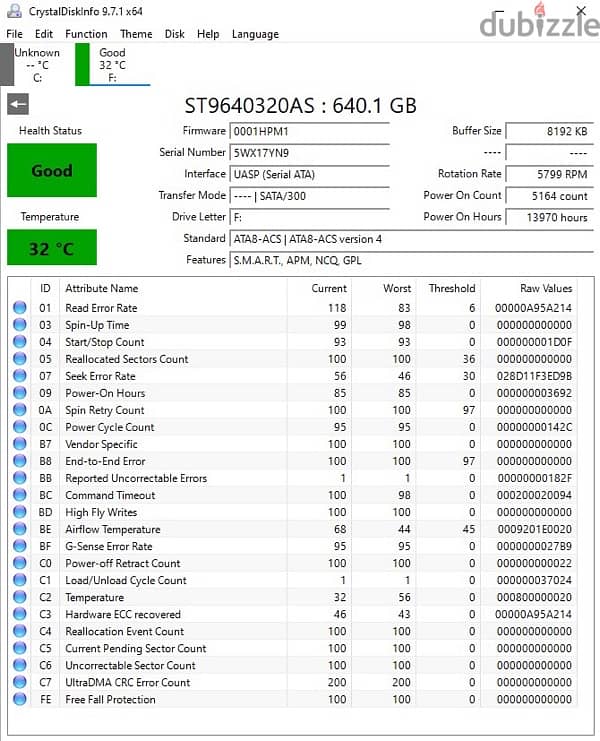
Task: Click the Power On Count value 5164 count
Action: (x=549, y=196)
